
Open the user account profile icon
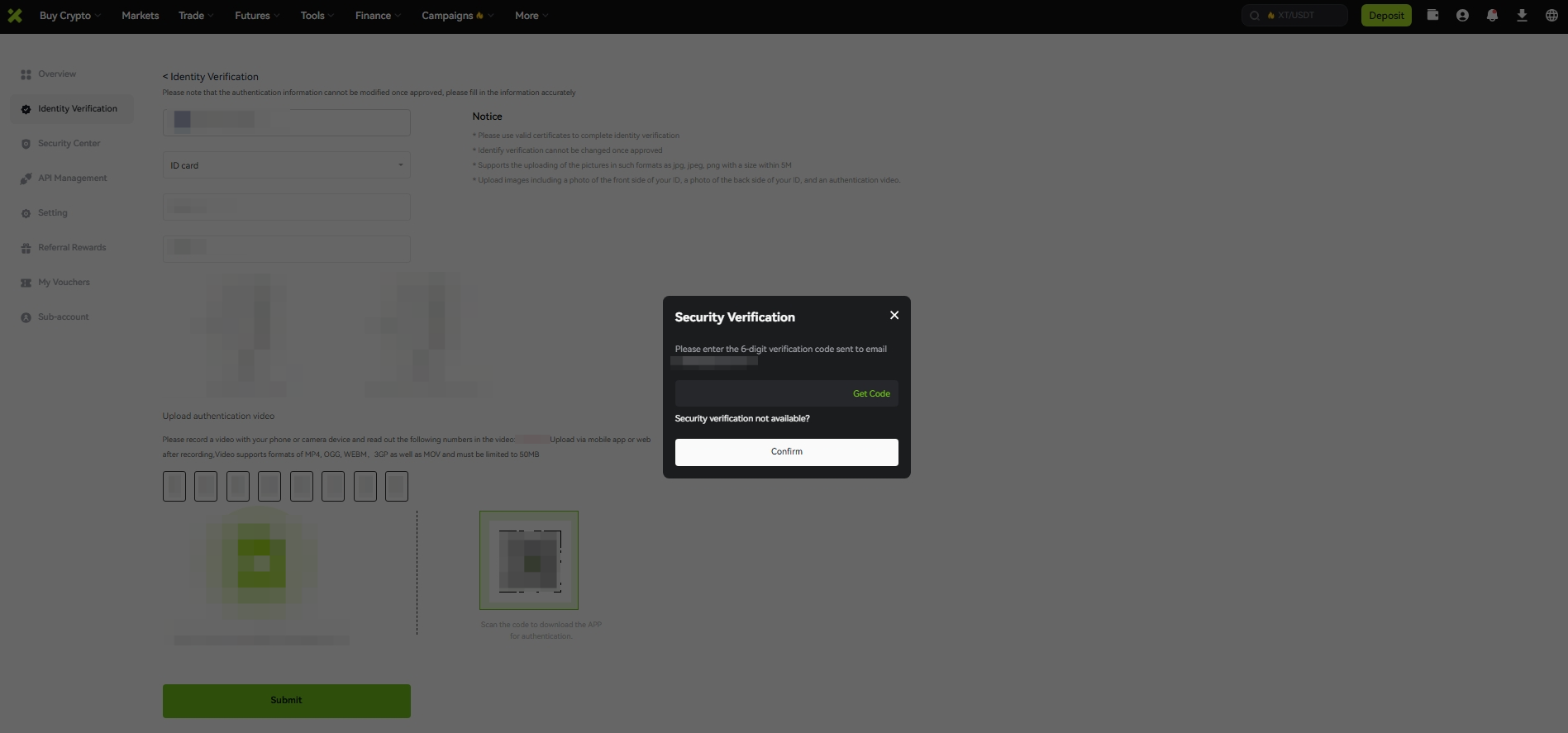[x=1462, y=16]
